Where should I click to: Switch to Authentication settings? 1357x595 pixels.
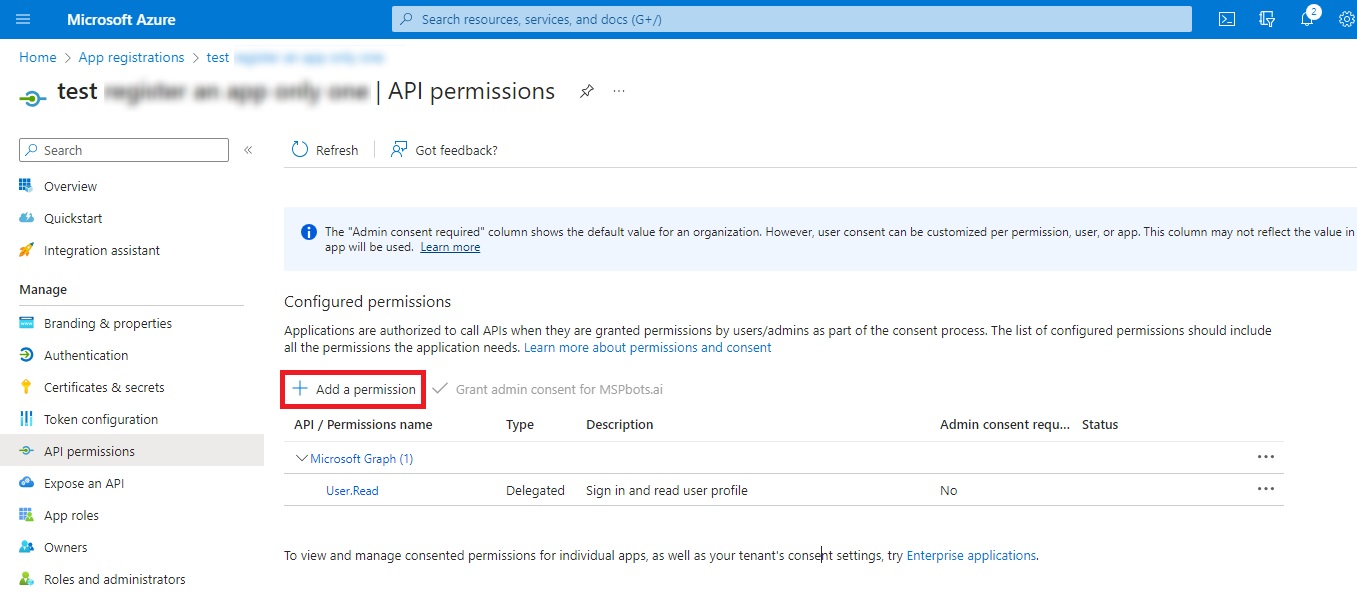tap(84, 355)
